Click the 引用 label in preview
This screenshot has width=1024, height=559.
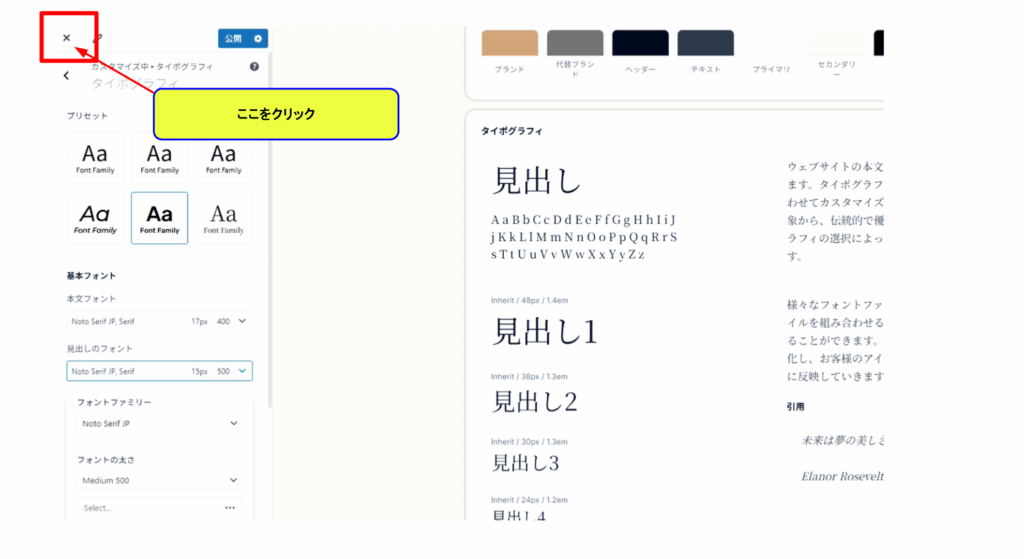795,407
